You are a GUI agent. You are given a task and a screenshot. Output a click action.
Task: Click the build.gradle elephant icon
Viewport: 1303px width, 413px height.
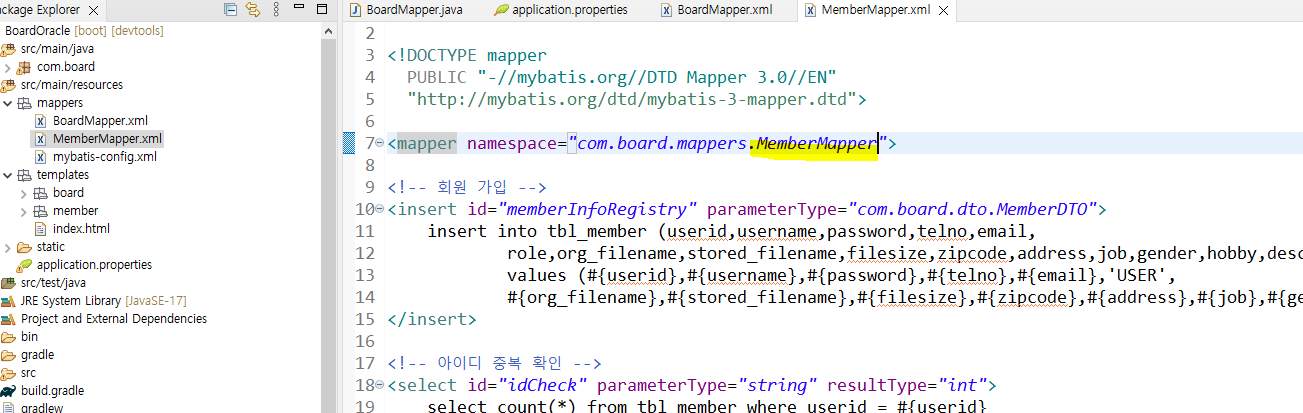(x=8, y=391)
